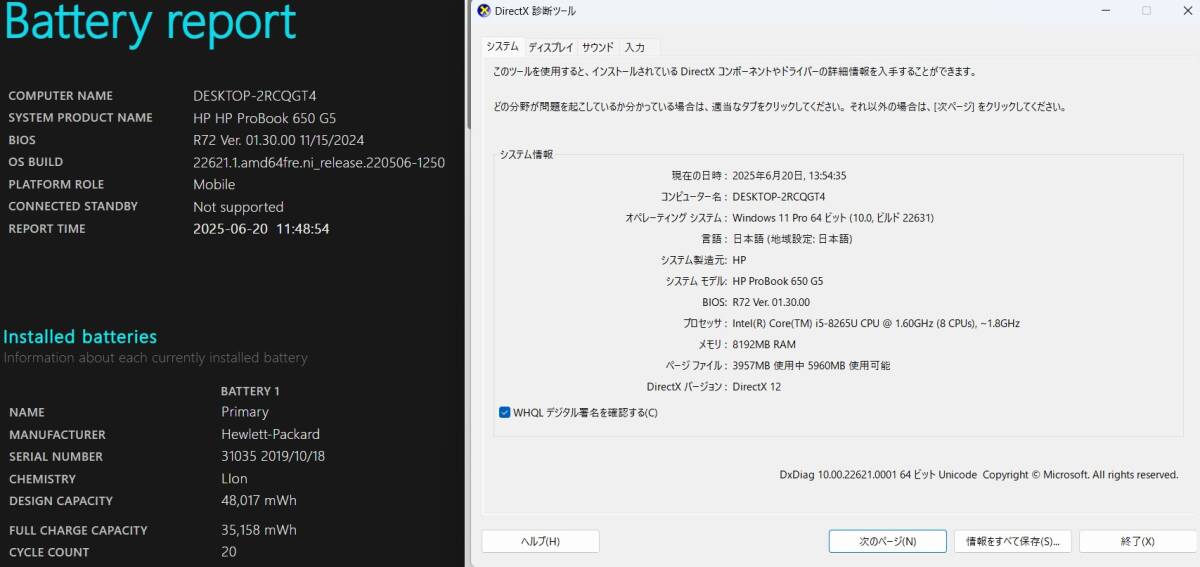The image size is (1200, 567).
Task: Click the Installed batteries heading
Action: click(80, 336)
